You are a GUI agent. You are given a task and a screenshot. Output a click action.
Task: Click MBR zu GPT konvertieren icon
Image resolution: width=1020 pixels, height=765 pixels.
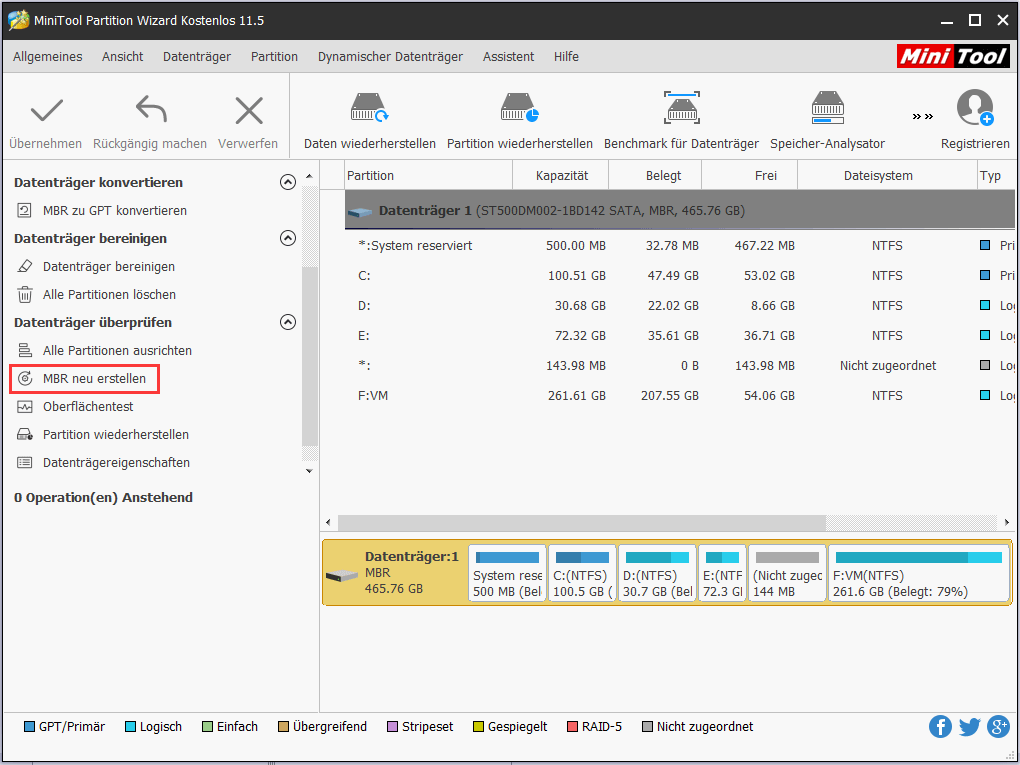pos(25,210)
